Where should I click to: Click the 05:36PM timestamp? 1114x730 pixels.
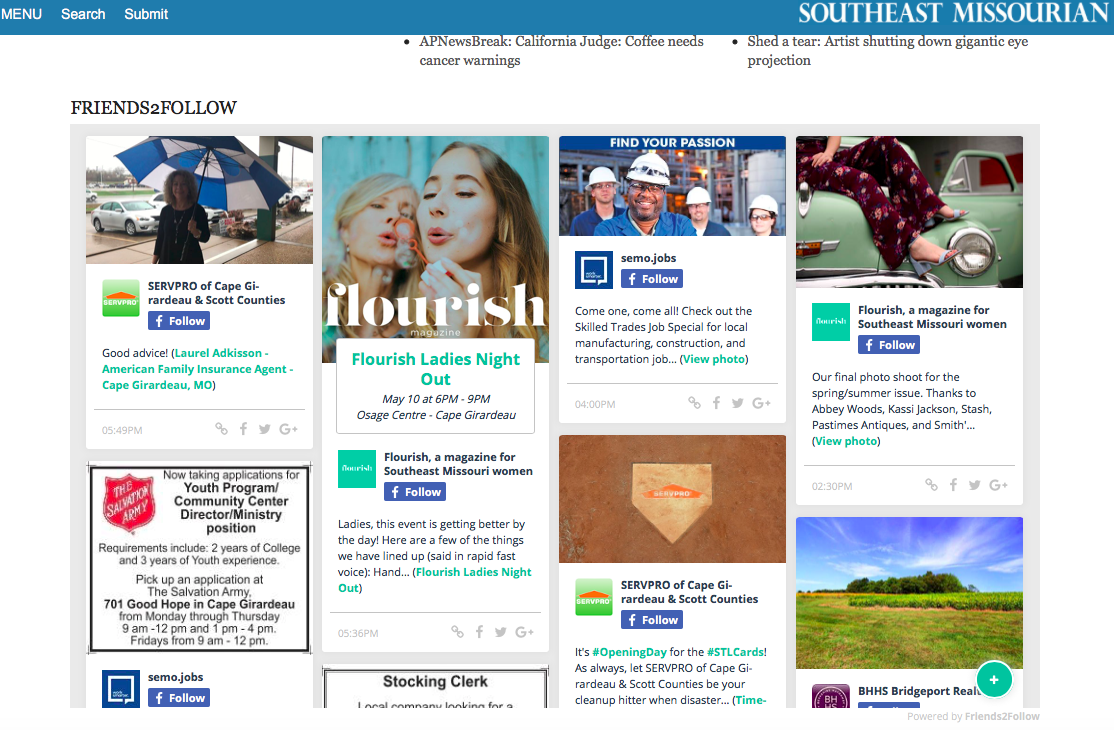point(358,633)
